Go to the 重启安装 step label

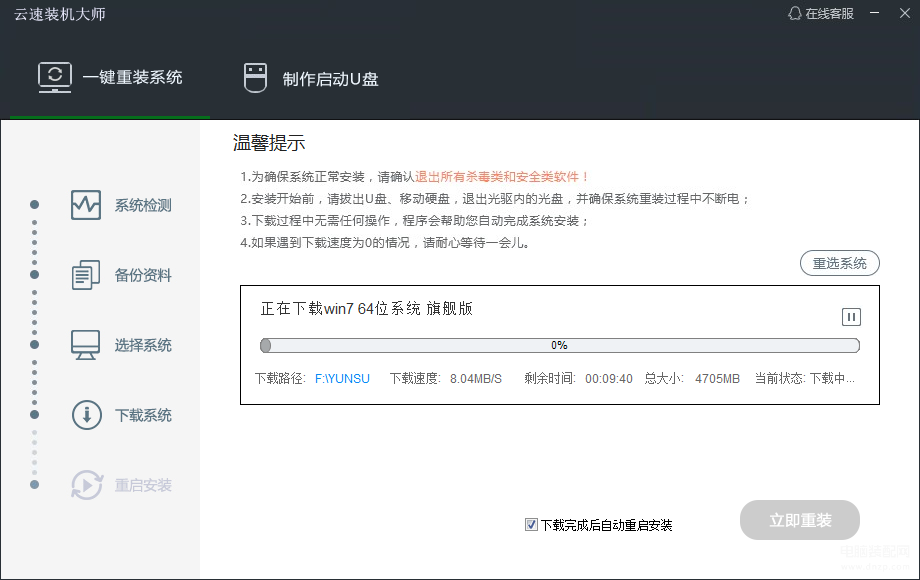click(143, 485)
